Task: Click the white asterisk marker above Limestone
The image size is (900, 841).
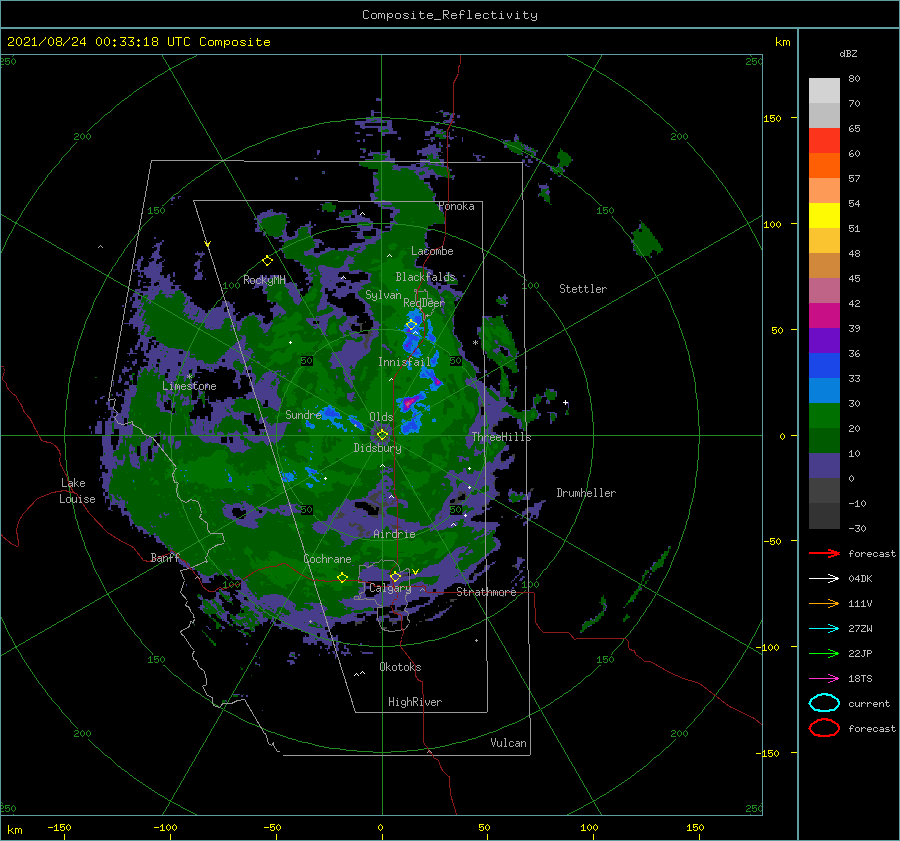Action: click(x=189, y=377)
